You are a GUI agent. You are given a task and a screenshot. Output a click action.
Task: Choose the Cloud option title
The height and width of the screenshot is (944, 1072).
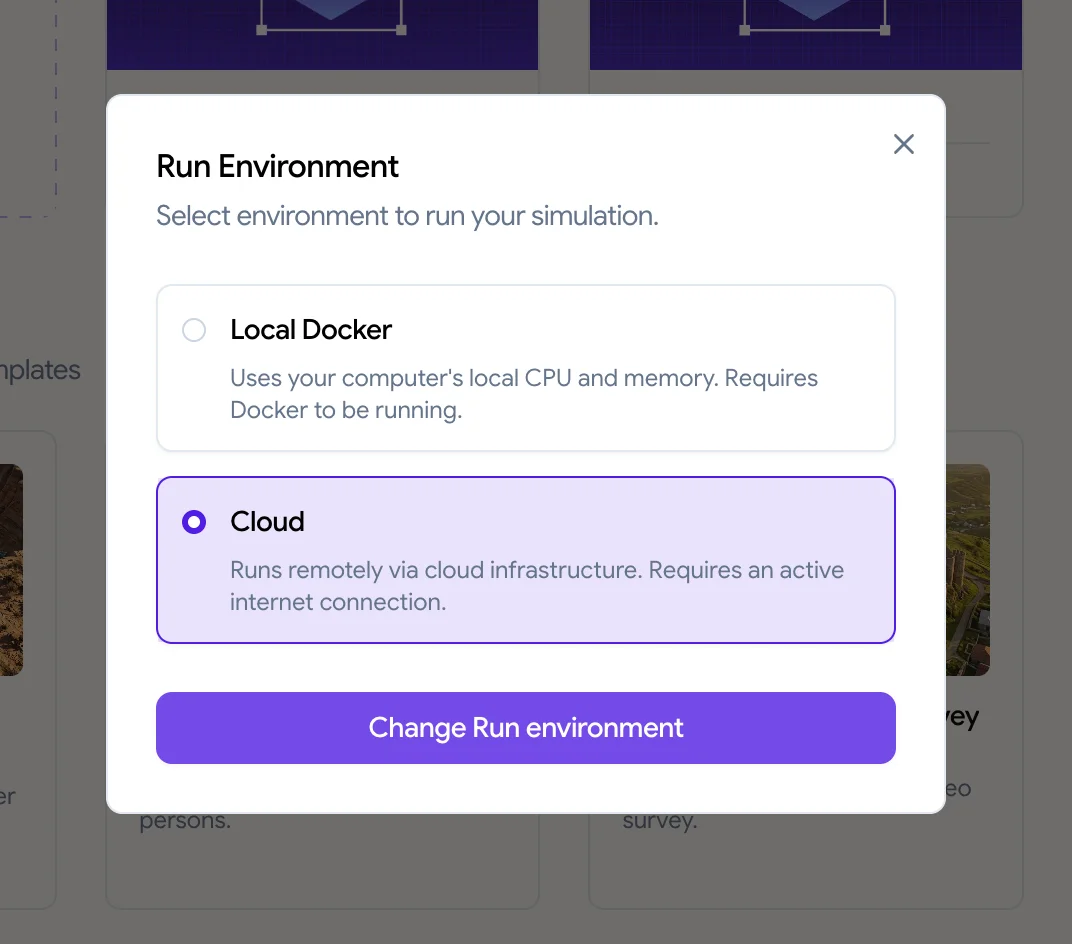point(267,522)
